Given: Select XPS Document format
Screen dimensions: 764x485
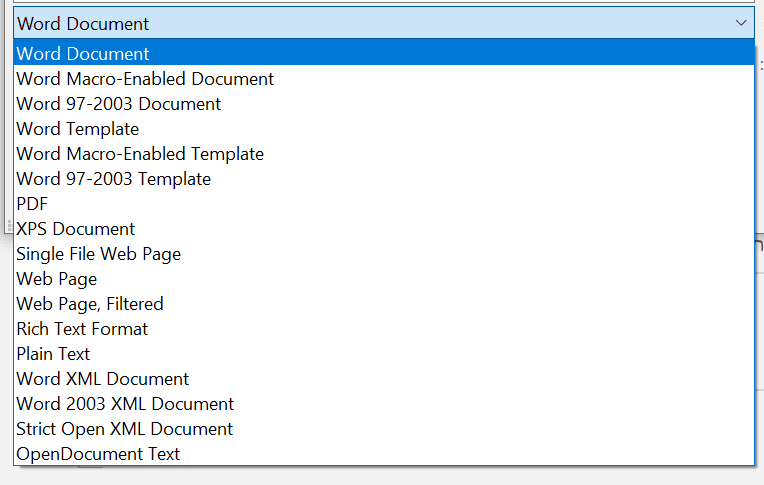Looking at the screenshot, I should pos(76,229).
